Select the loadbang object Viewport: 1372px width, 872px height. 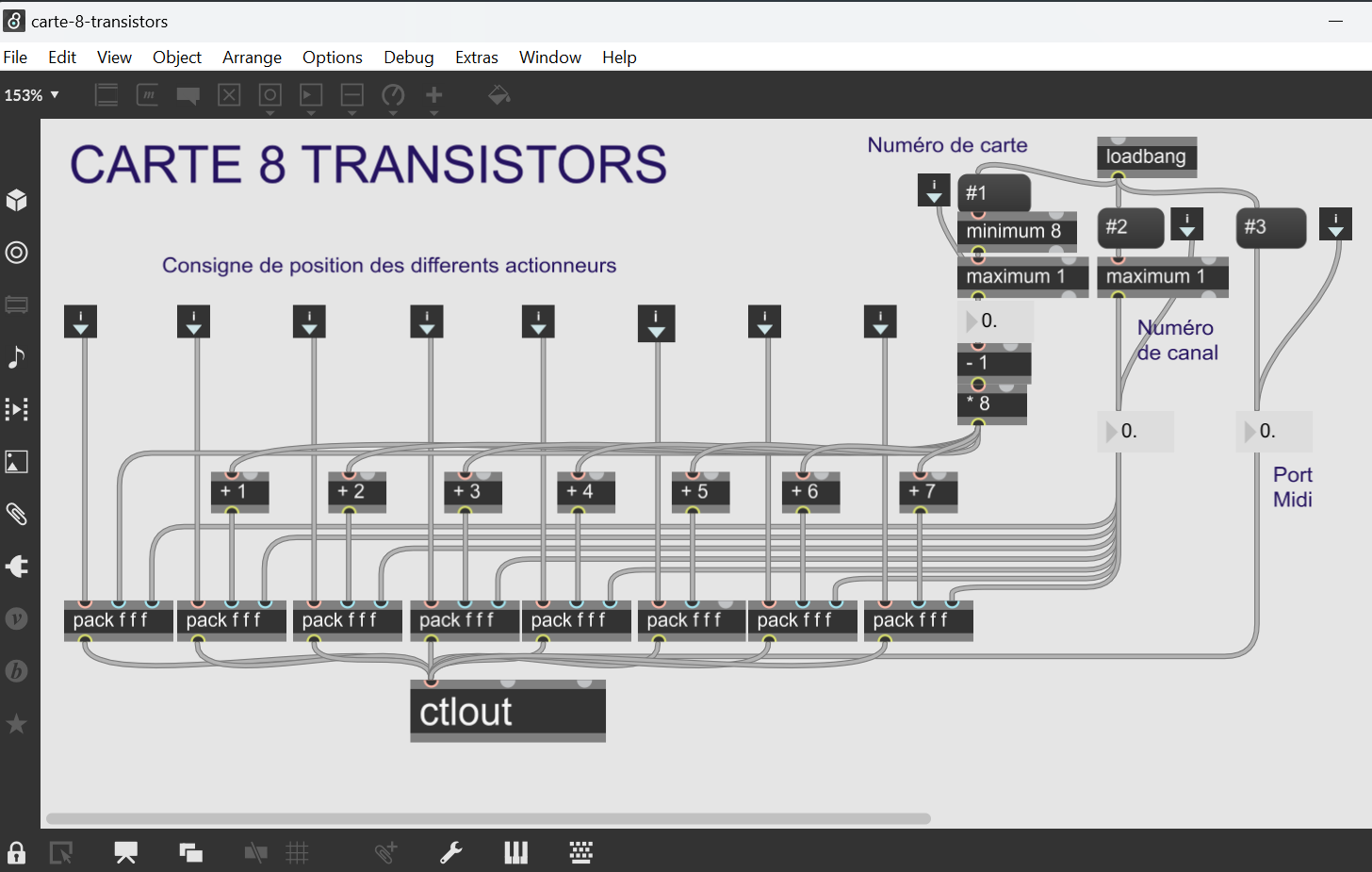point(1147,156)
